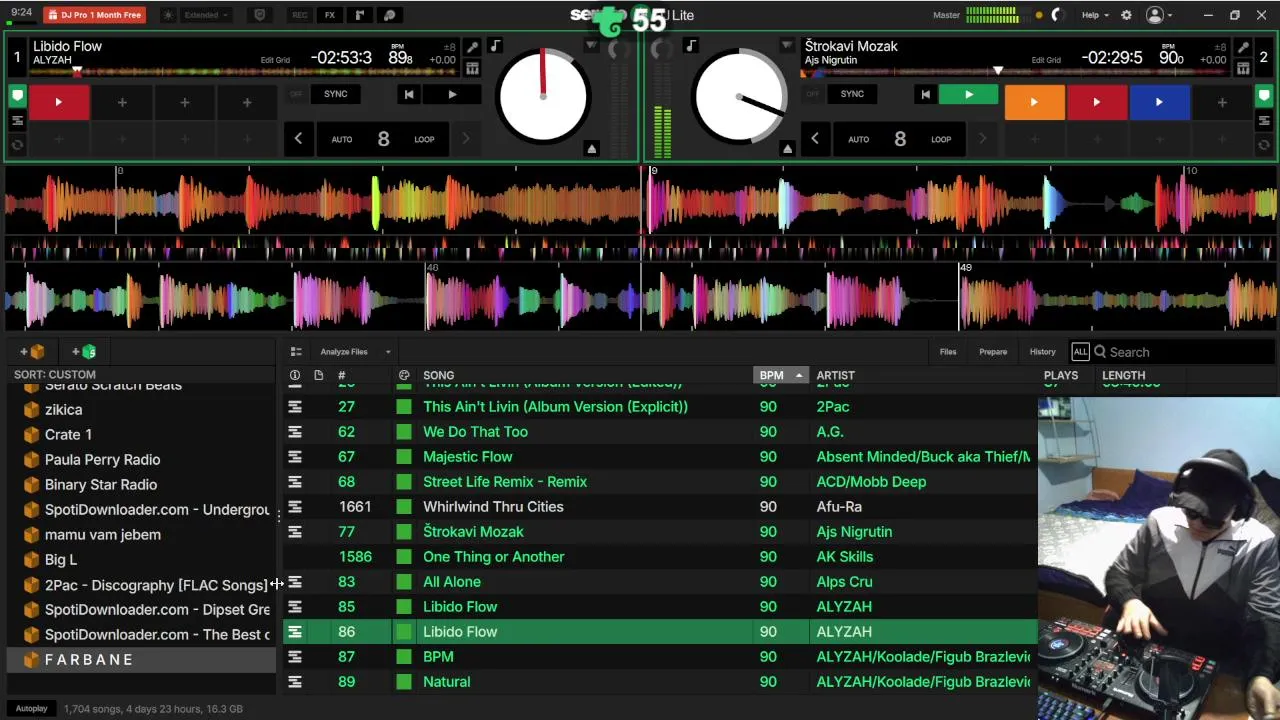Toggle key lock note icon on deck 2
The width and height of the screenshot is (1280, 720).
click(x=691, y=46)
